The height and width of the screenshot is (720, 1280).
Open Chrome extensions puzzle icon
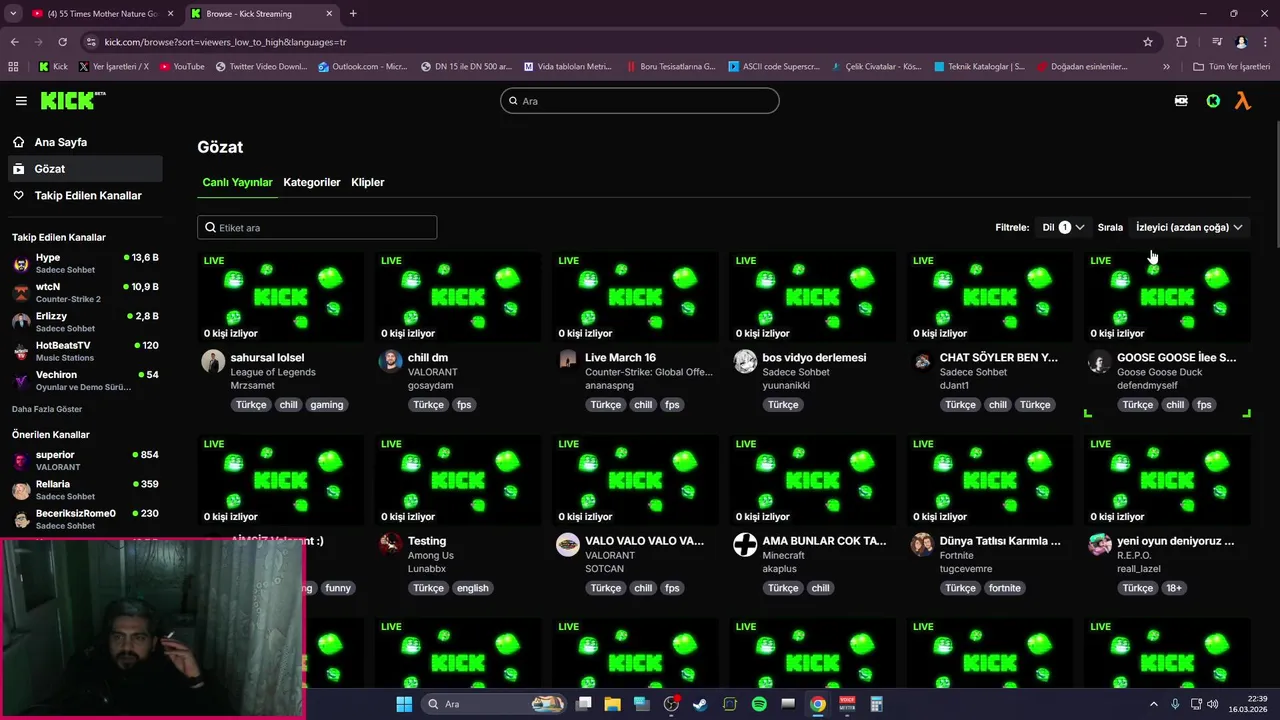click(1181, 42)
